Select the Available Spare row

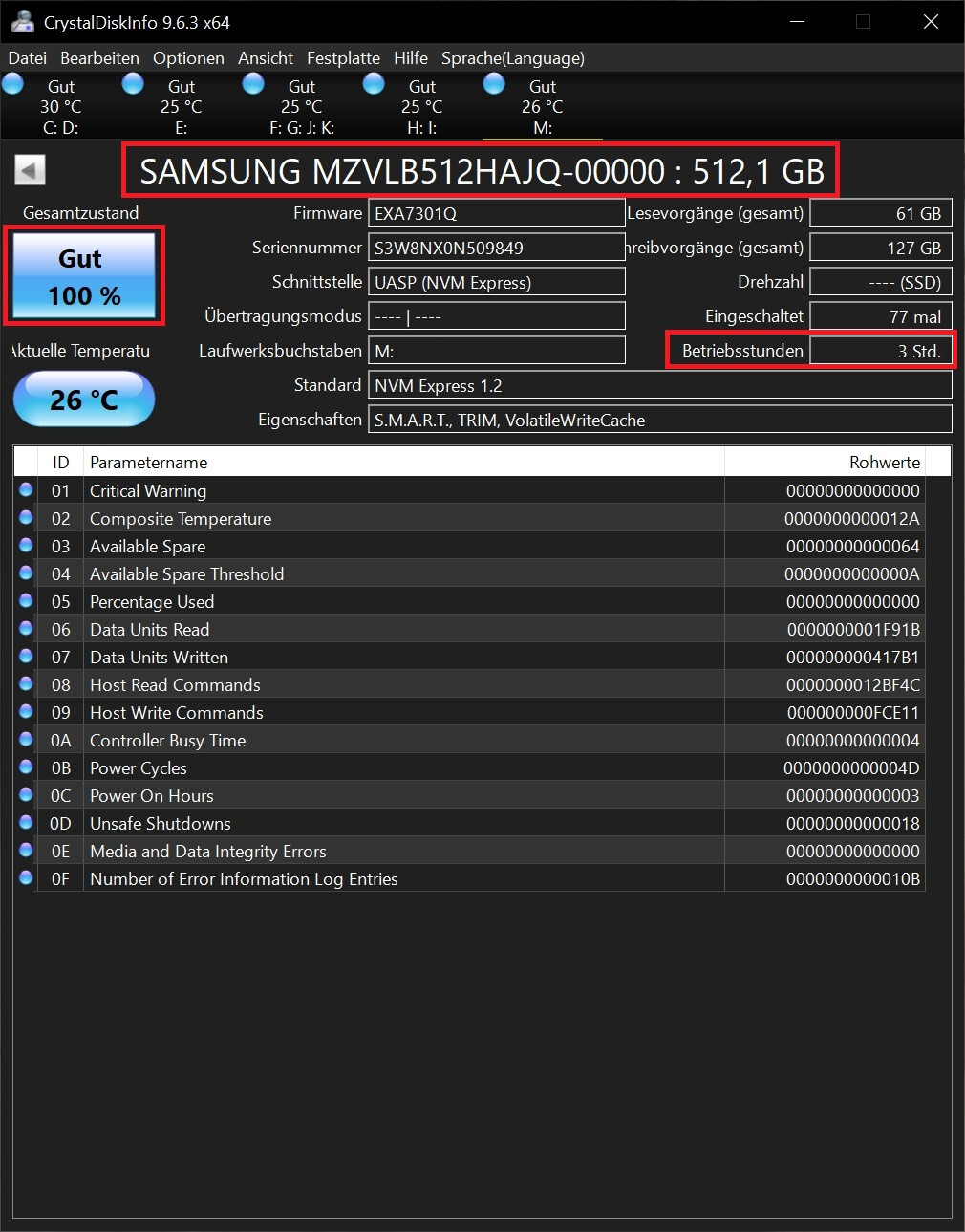(469, 546)
